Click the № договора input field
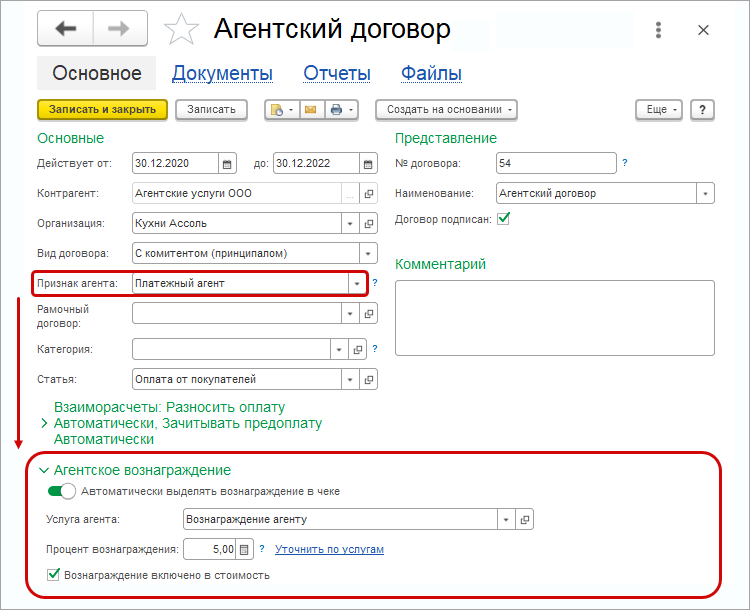 click(556, 164)
